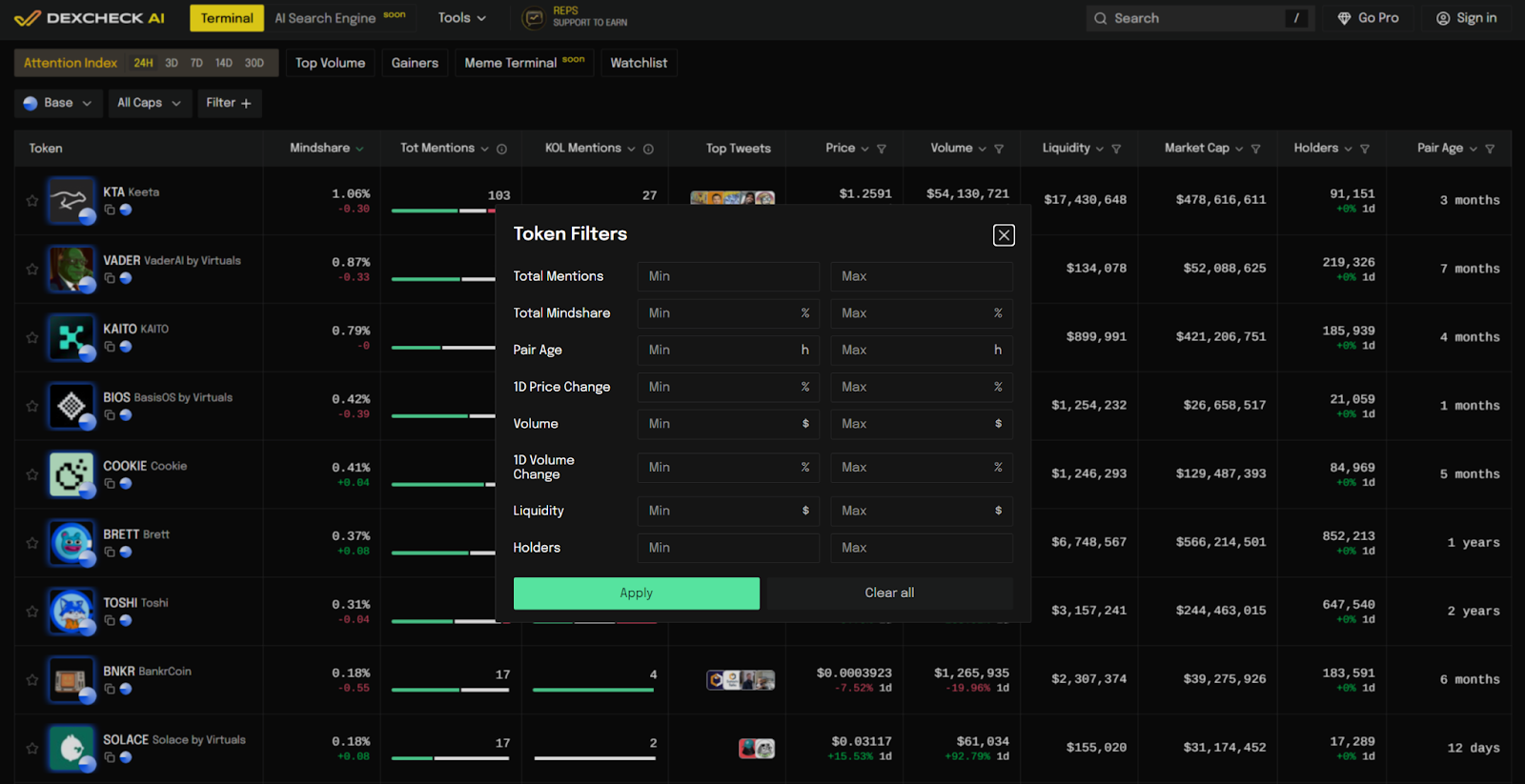Click the VADER token avatar

[71, 270]
